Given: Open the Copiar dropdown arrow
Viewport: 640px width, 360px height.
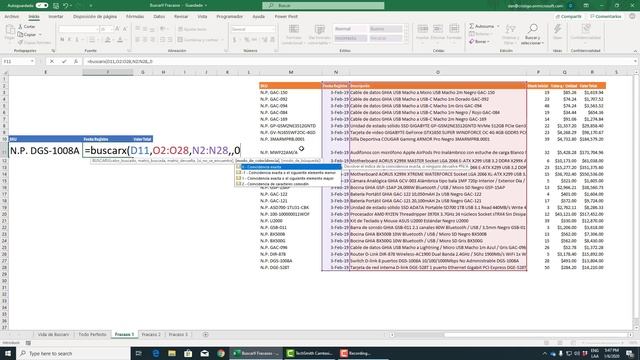Looking at the screenshot, I should (x=40, y=34).
